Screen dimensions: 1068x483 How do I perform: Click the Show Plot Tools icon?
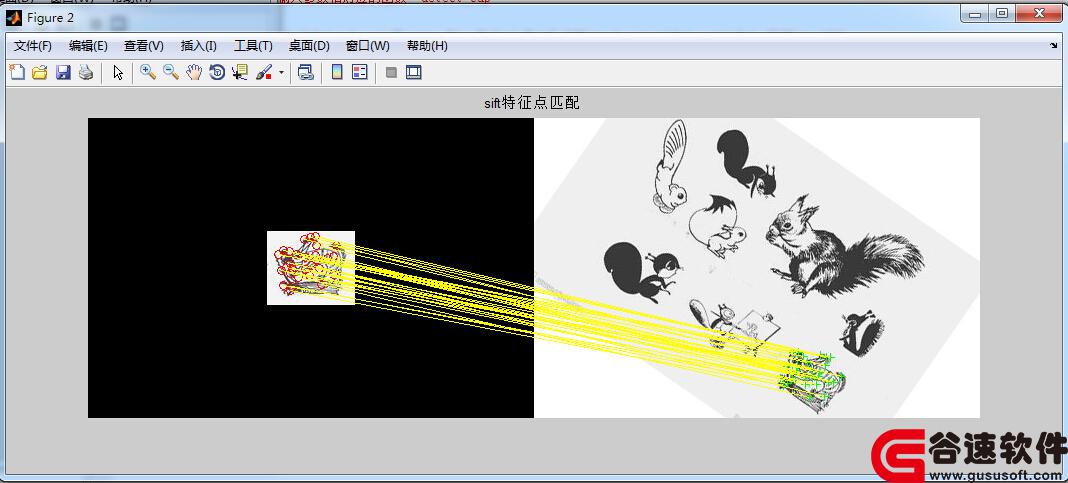coord(413,72)
